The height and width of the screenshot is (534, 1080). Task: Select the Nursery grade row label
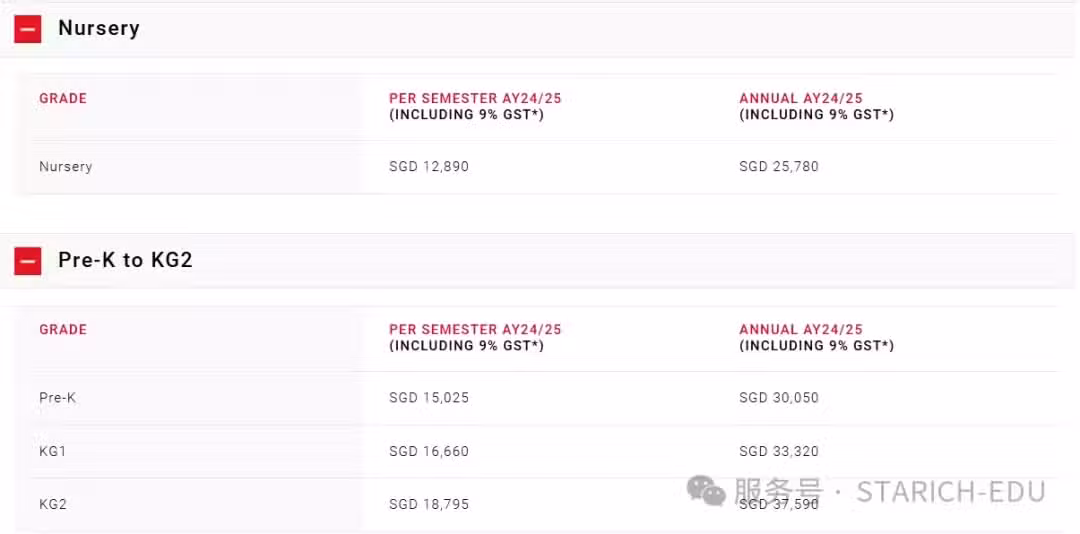tap(65, 167)
